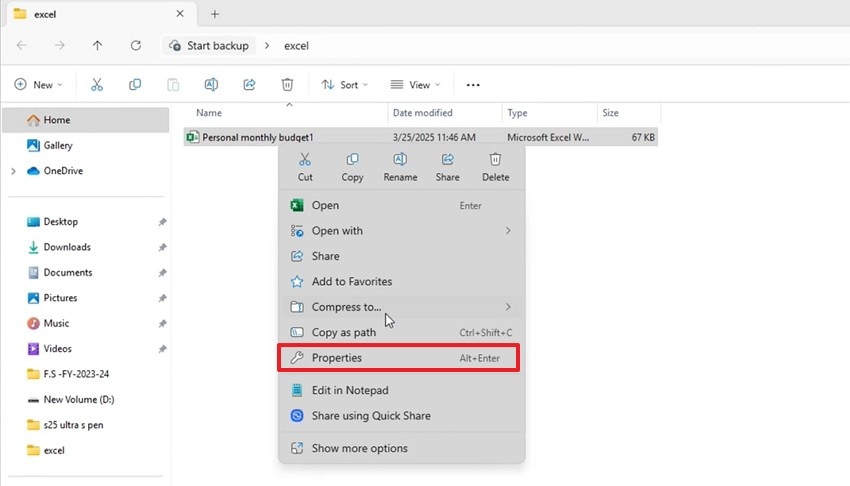Go back with the left arrow
This screenshot has width=850, height=486.
point(22,46)
